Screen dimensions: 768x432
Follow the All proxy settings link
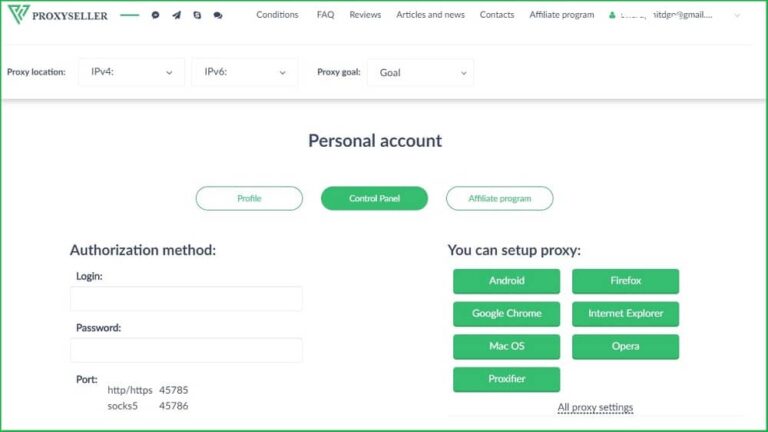[595, 407]
